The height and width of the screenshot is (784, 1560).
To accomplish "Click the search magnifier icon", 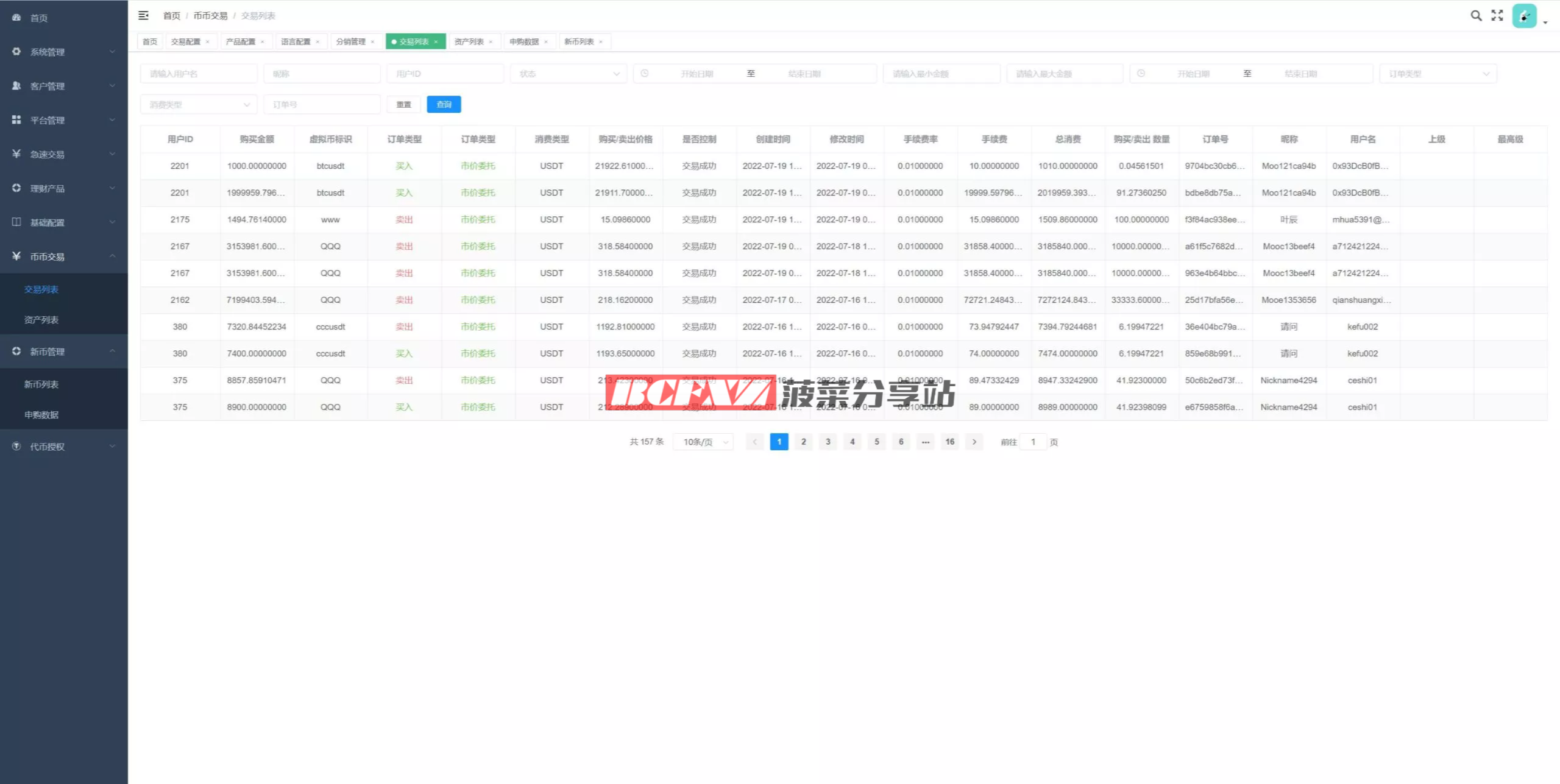I will [x=1476, y=16].
